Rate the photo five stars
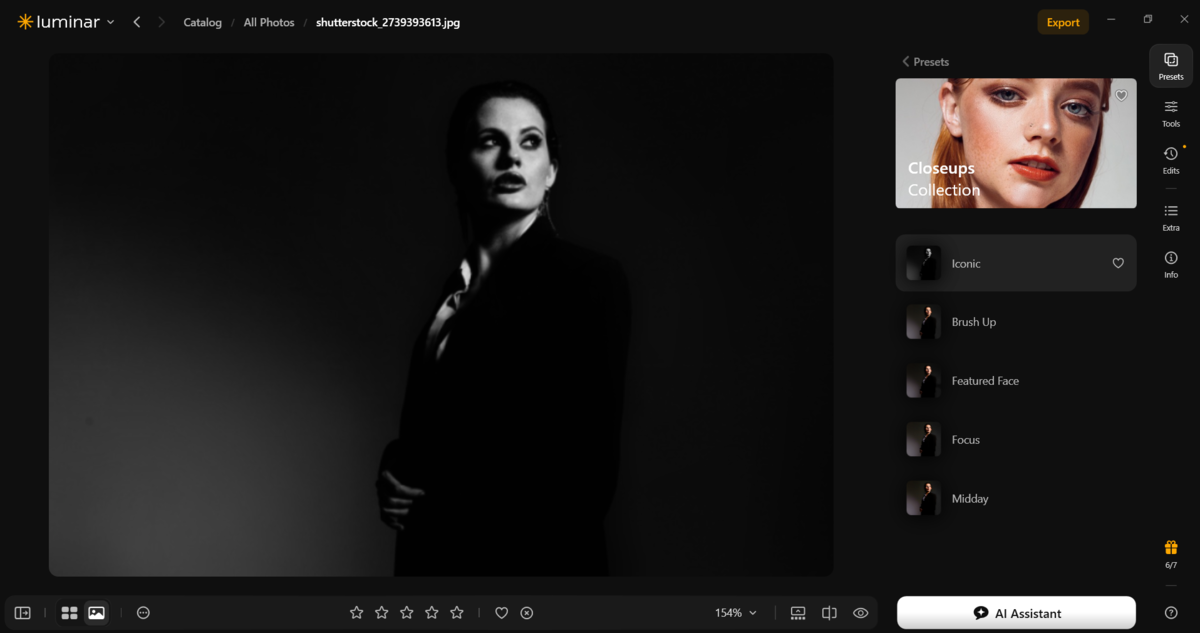This screenshot has height=633, width=1200. 456,612
